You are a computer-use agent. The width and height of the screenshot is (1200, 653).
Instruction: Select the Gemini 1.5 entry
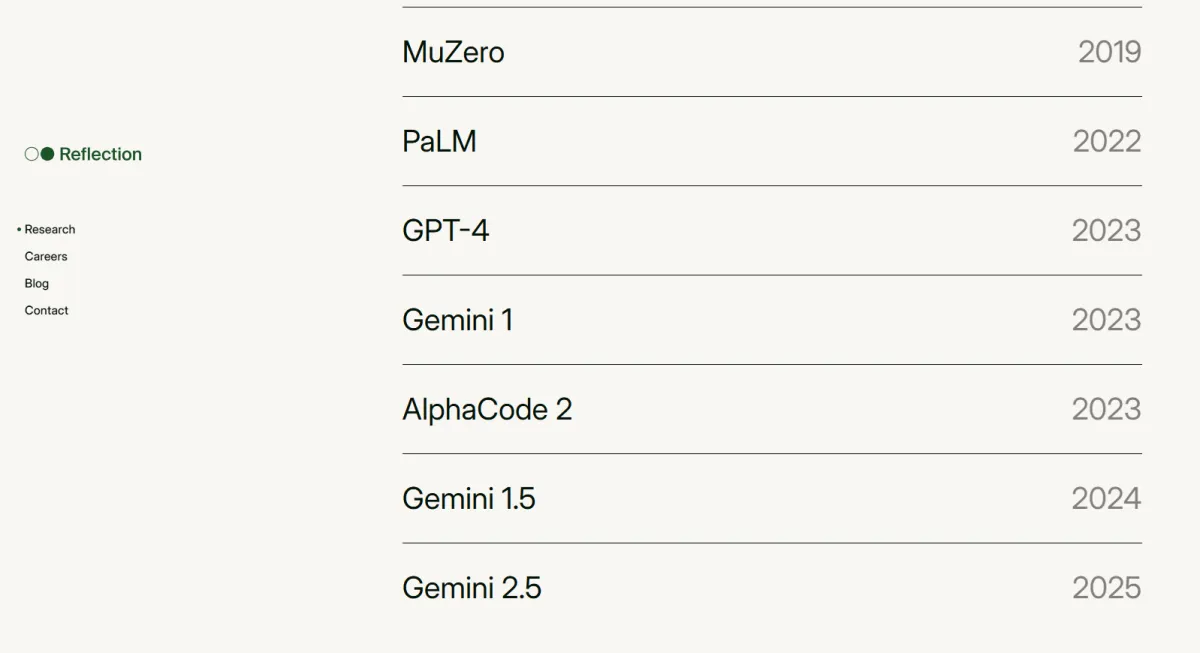click(468, 498)
